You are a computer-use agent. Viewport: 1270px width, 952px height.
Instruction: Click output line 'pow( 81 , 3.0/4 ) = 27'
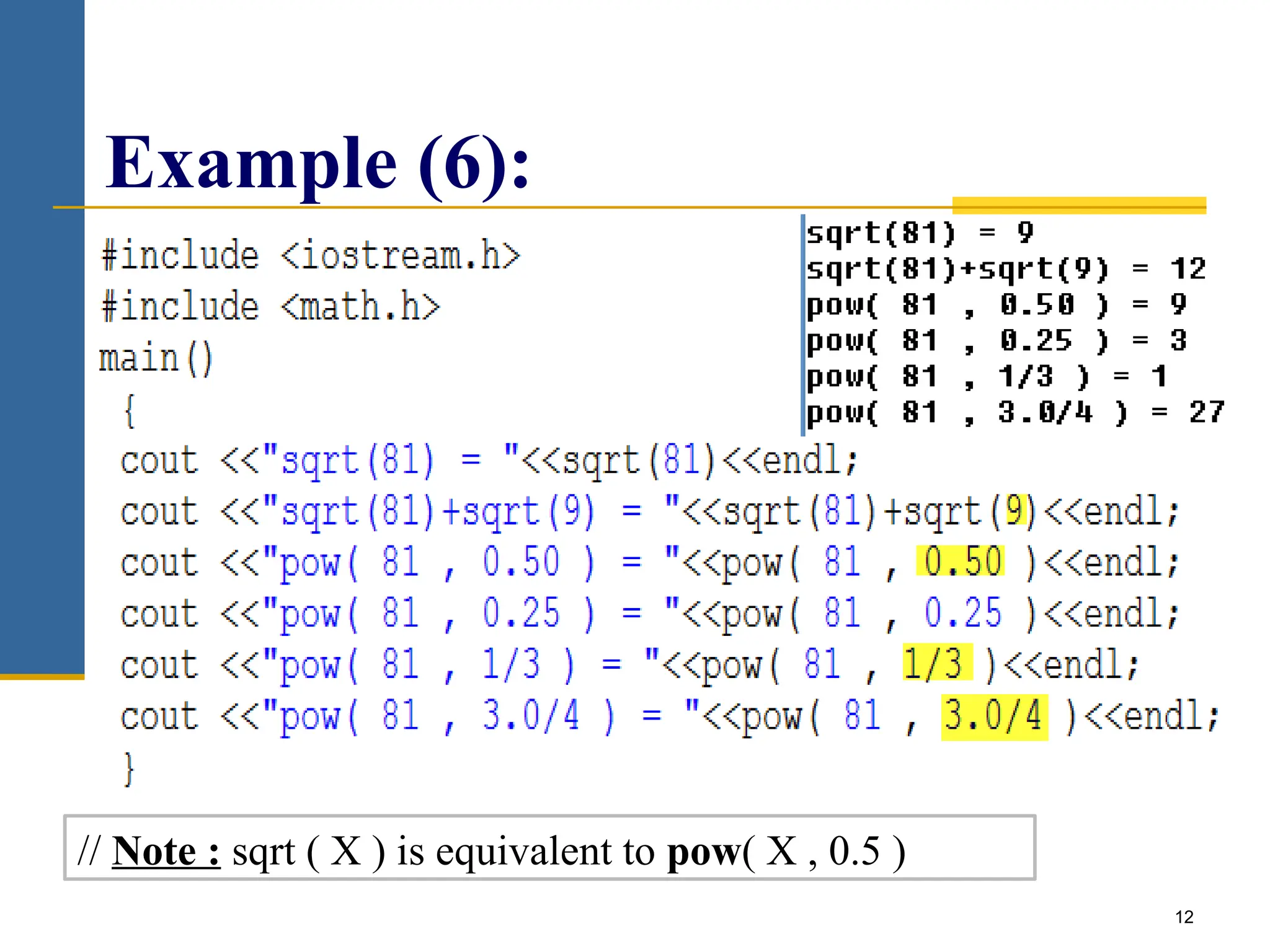pyautogui.click(x=1016, y=413)
